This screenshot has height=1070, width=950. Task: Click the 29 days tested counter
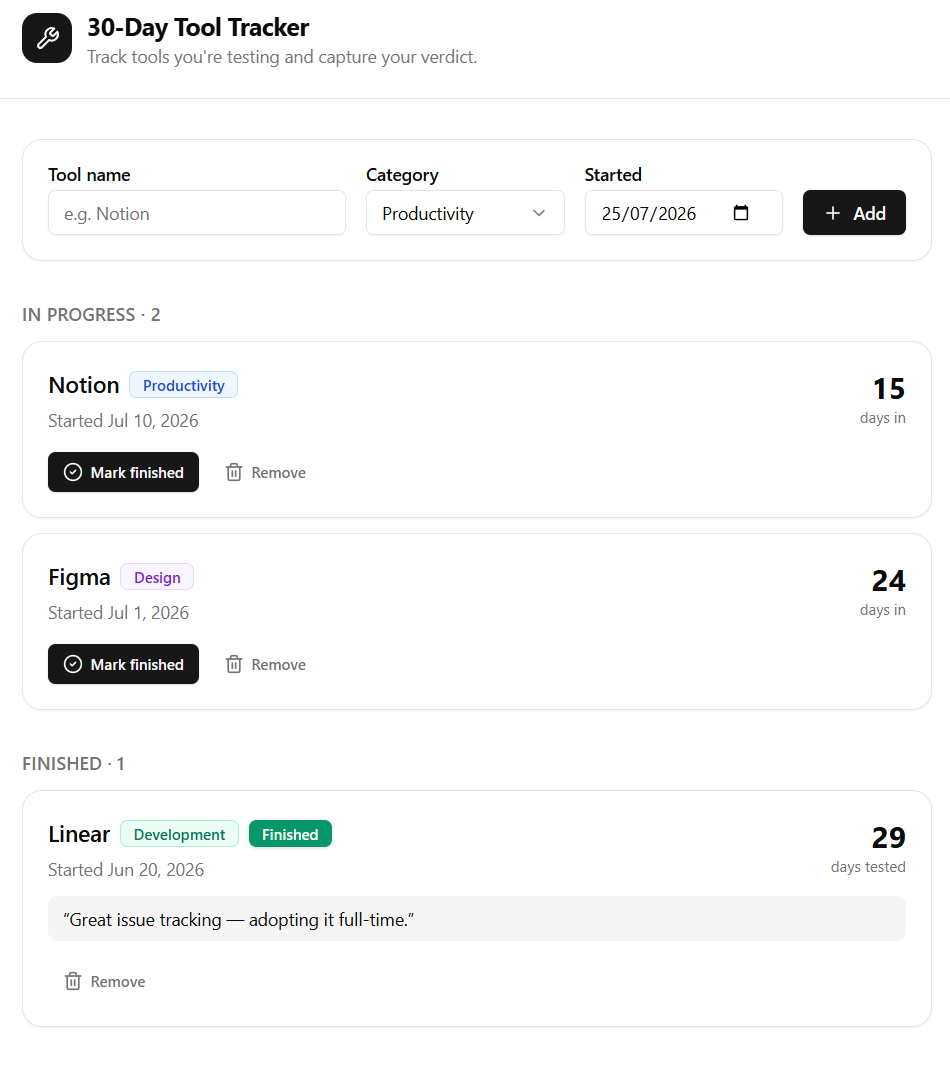[868, 849]
